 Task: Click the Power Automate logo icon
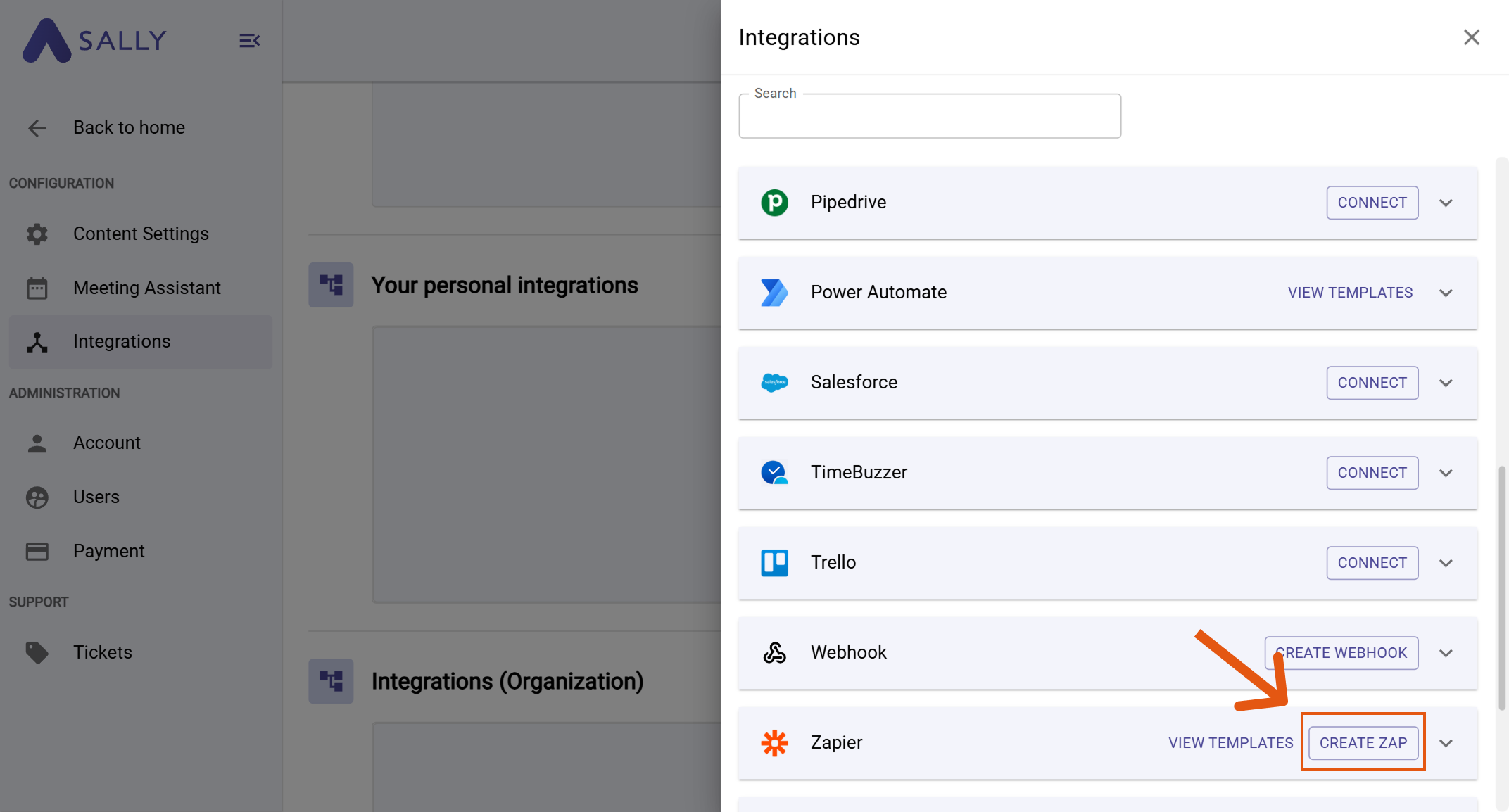774,293
